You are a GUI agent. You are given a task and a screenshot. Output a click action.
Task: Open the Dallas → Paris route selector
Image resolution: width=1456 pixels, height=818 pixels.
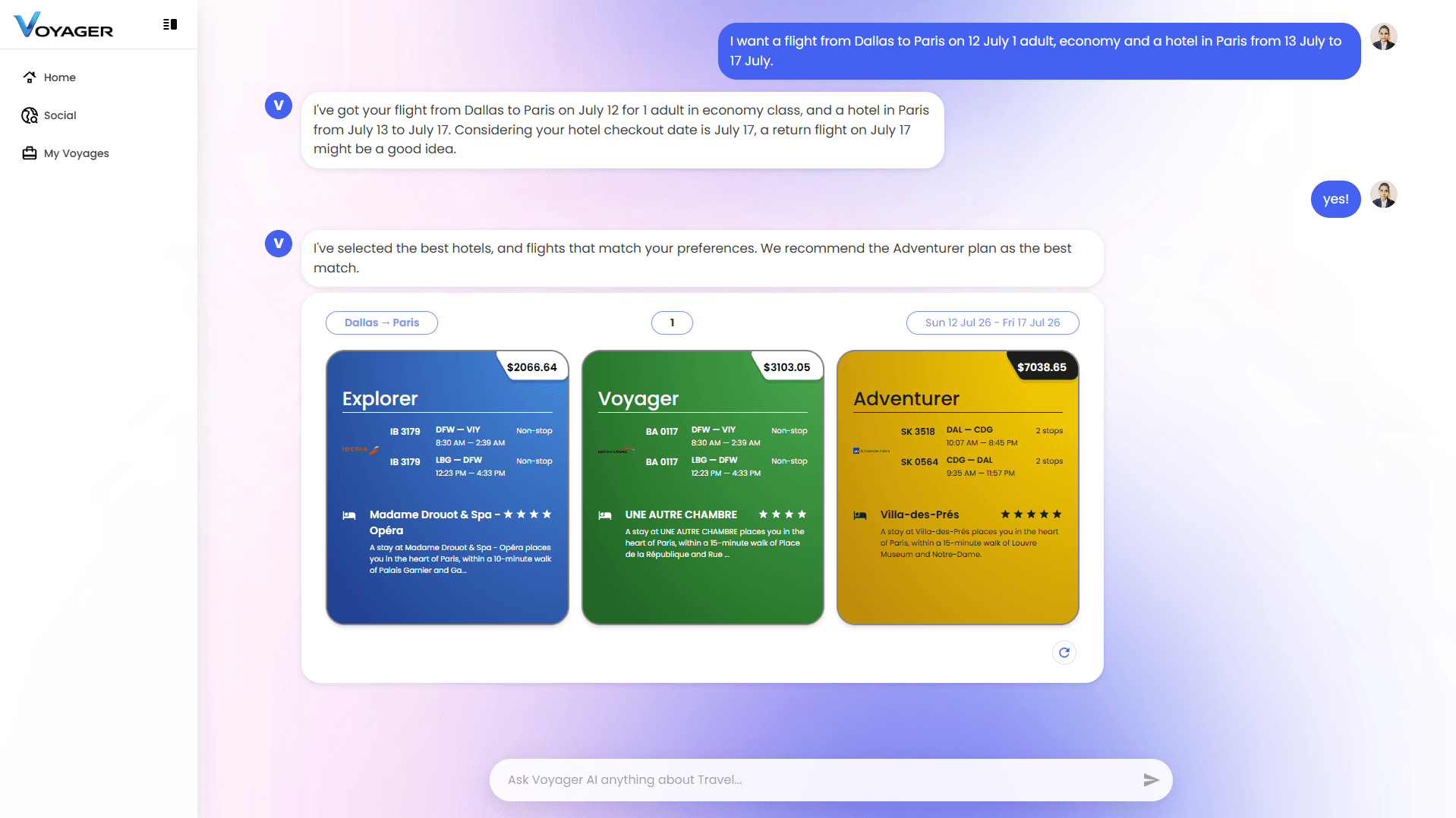[x=382, y=322]
